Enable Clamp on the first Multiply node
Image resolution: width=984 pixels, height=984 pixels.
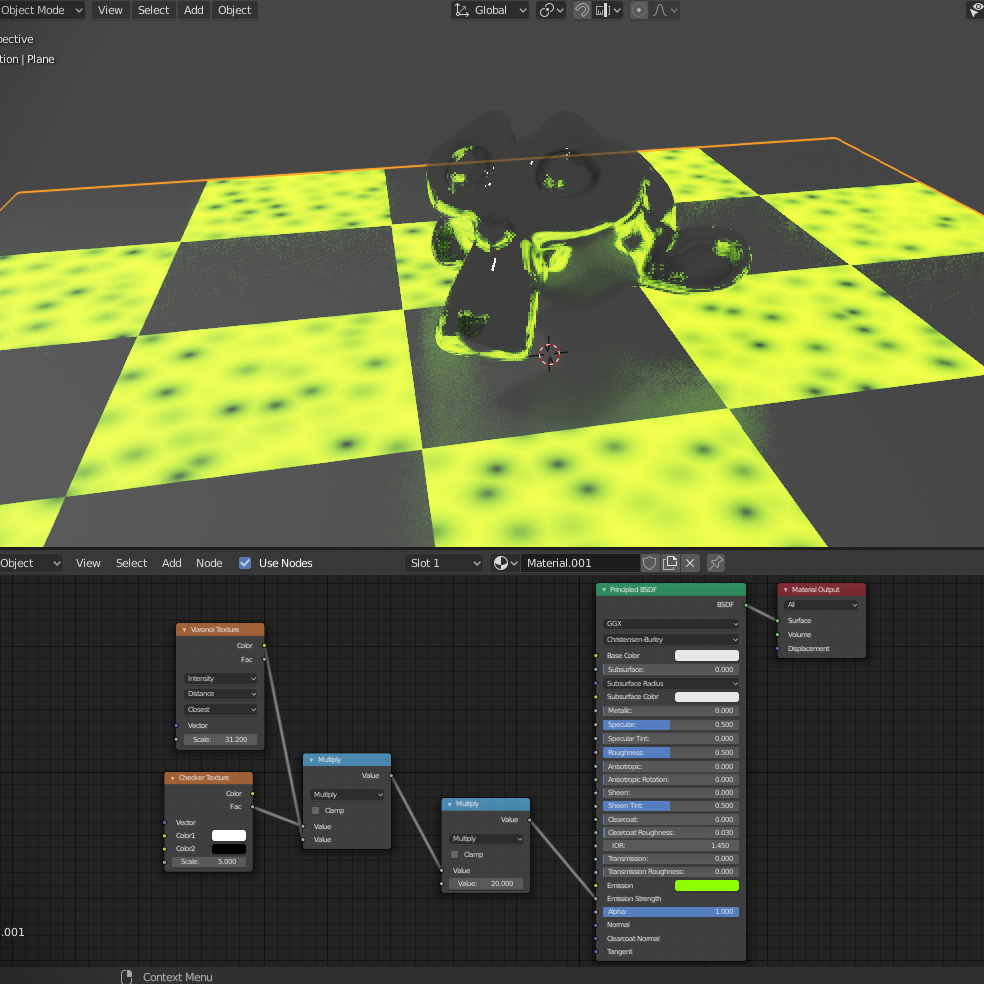click(316, 811)
